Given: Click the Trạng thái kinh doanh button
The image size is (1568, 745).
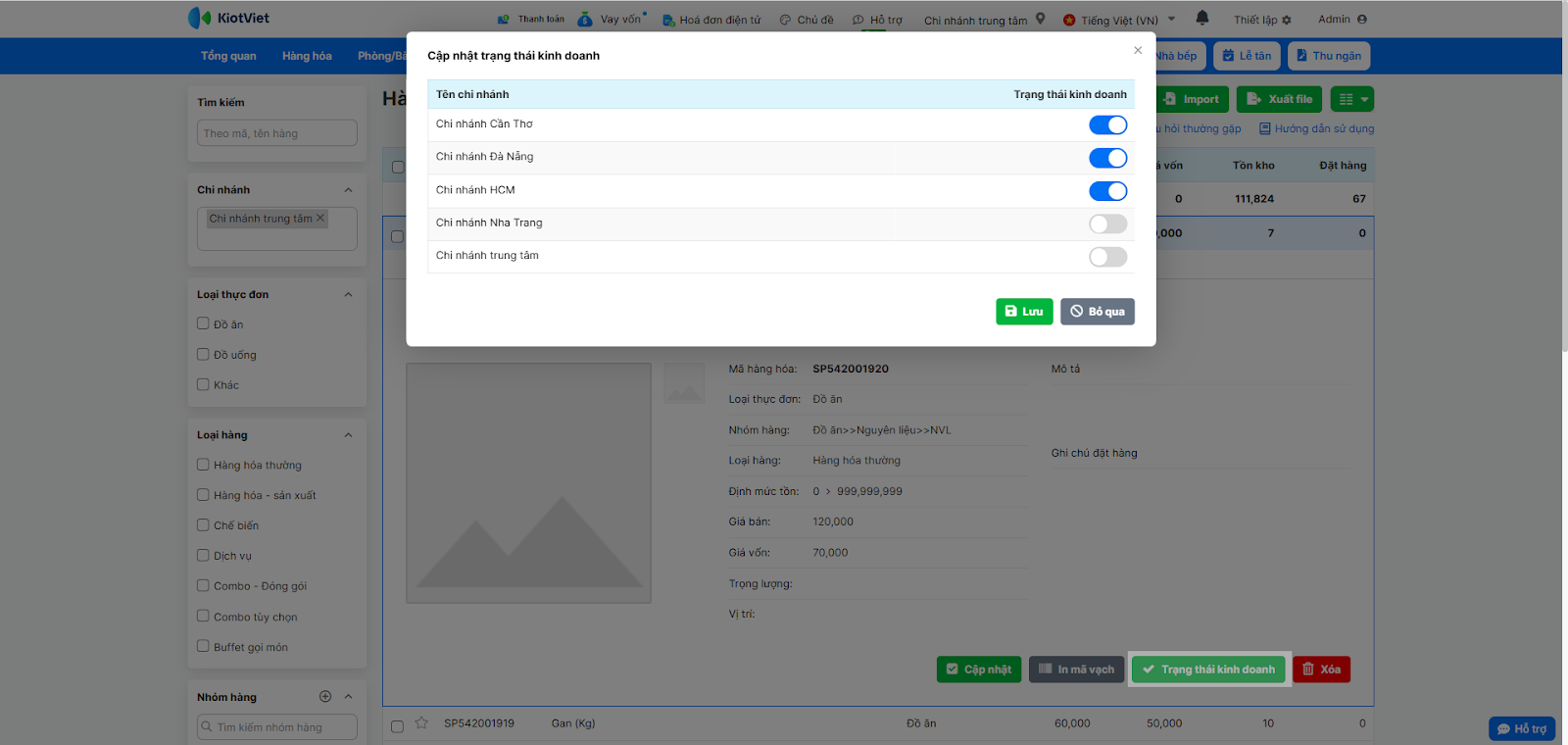Looking at the screenshot, I should [x=1209, y=670].
